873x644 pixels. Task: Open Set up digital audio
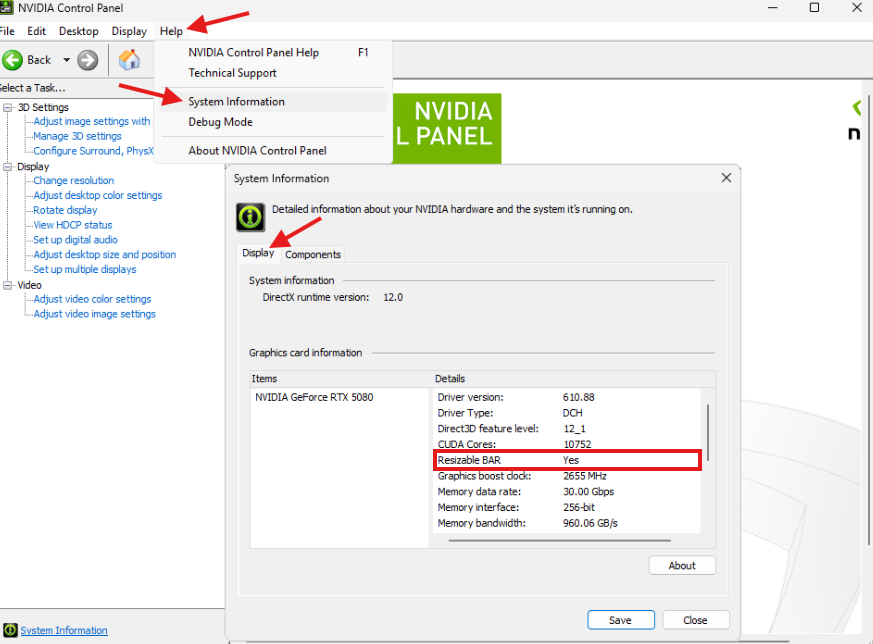pos(75,240)
